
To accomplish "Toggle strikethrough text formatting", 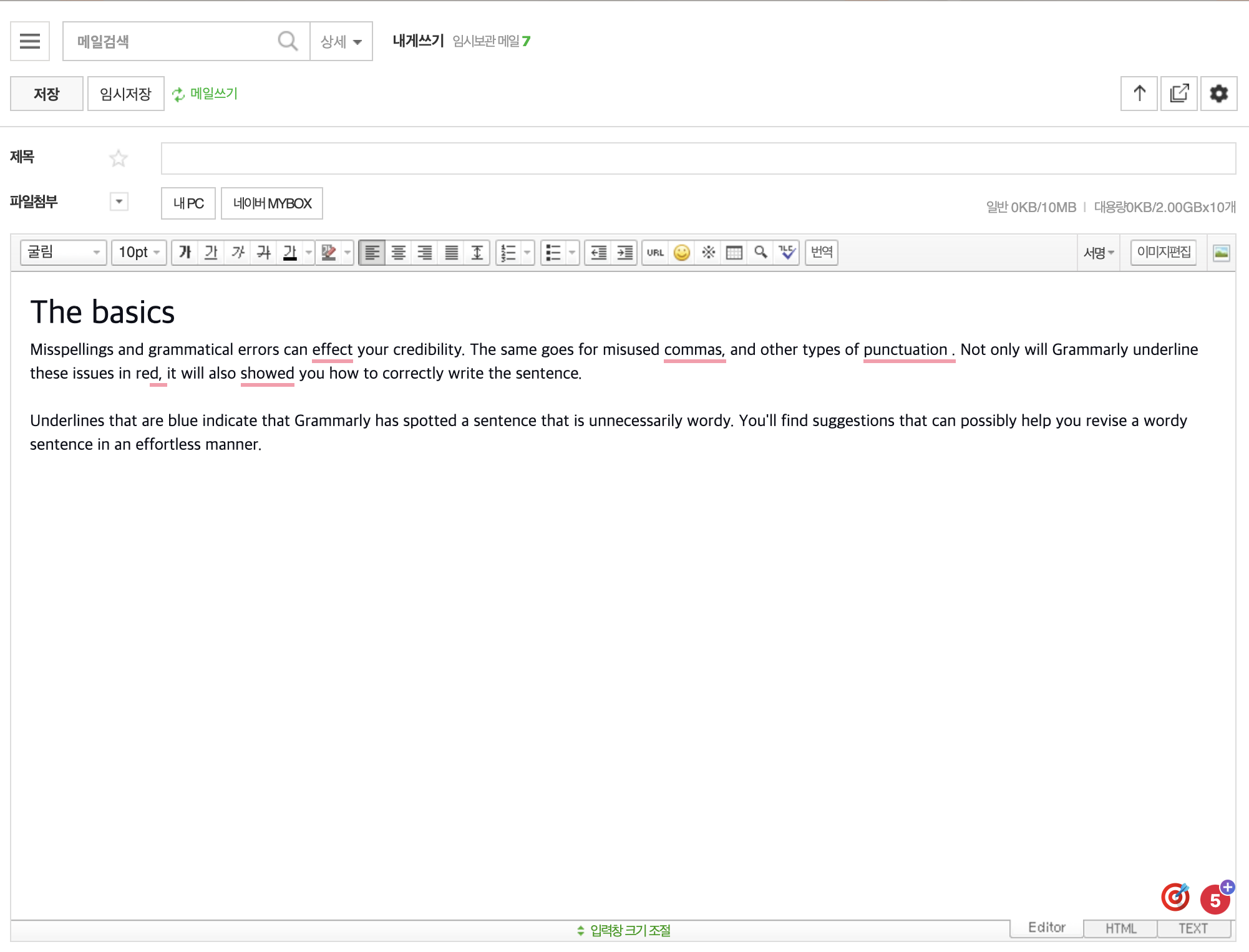I will pyautogui.click(x=264, y=252).
